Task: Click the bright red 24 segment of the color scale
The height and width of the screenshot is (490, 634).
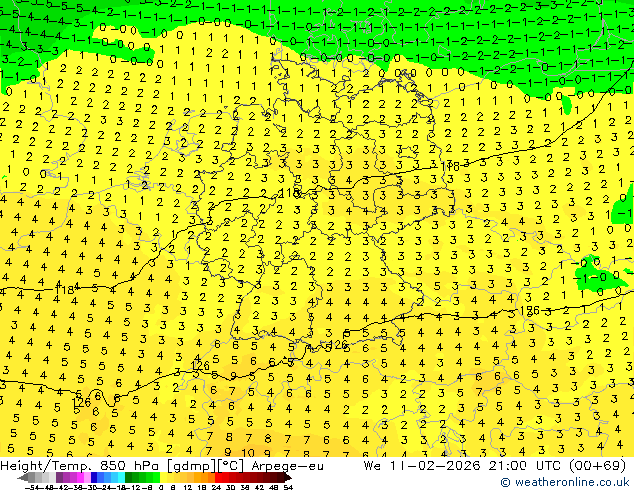Action: (218, 478)
